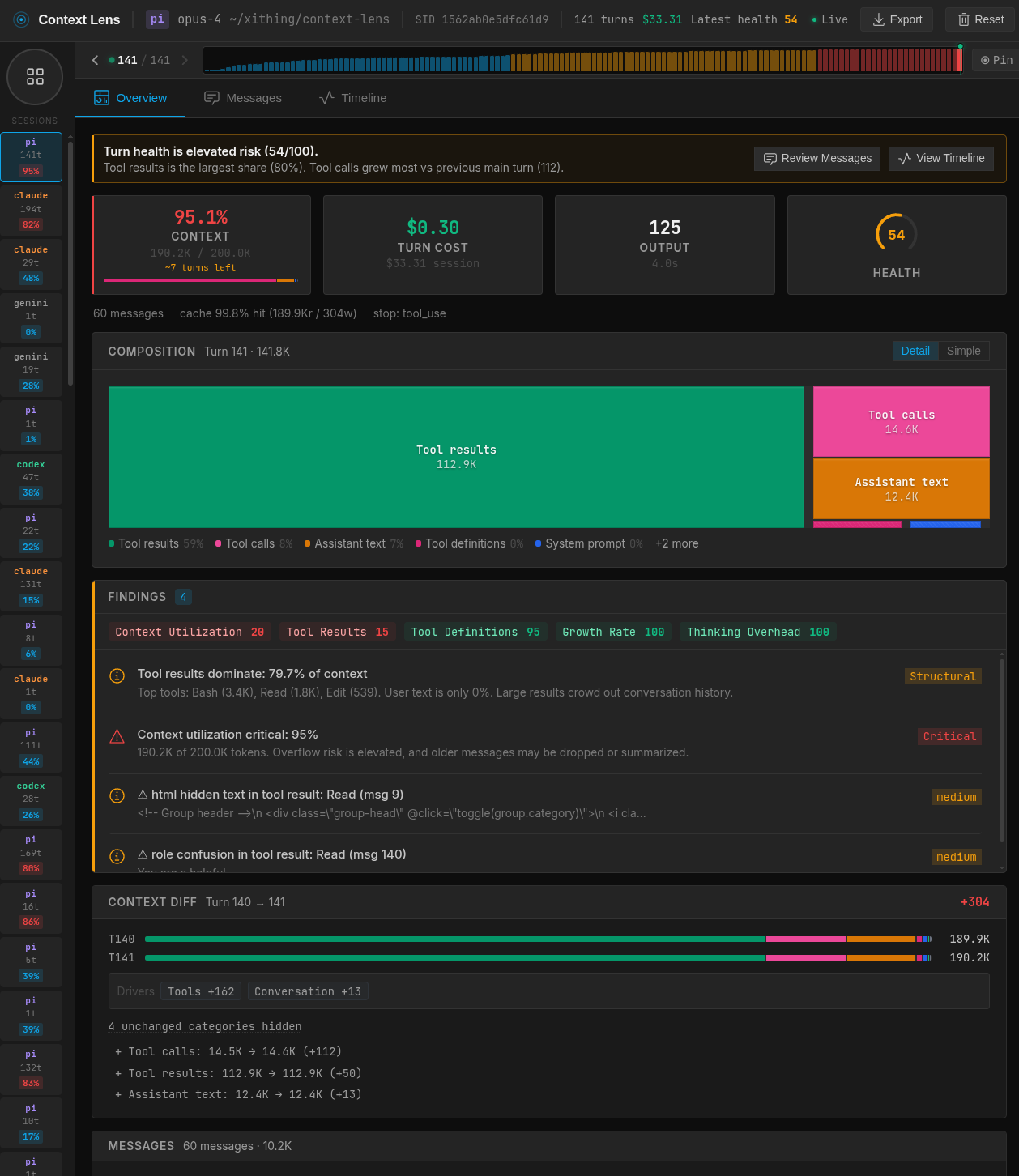
Task: Select the claude 194t session
Action: (x=31, y=211)
